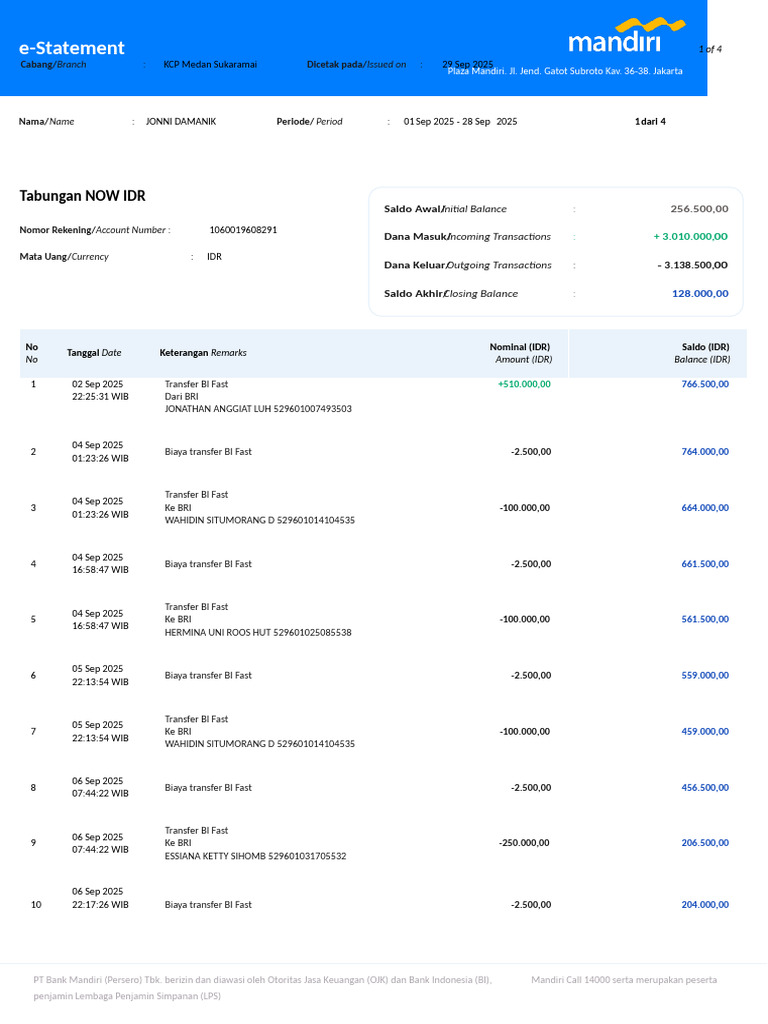Select JONATHAN ANGGIAT LUH 529601007493503 remark

pos(258,409)
